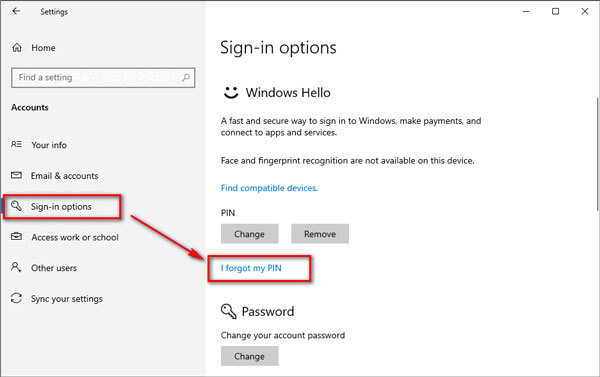This screenshot has height=377, width=600.
Task: Click the Sign-in options page heading
Action: [x=278, y=48]
